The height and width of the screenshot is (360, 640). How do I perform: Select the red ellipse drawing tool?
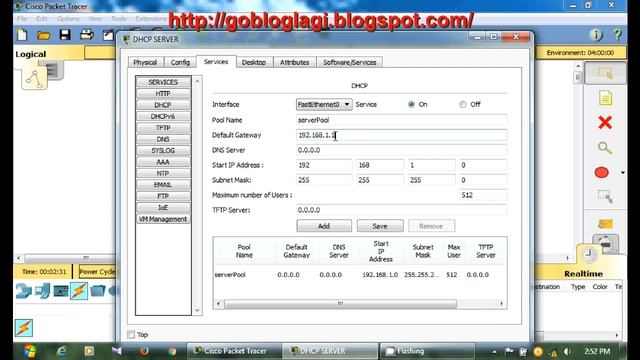coord(602,173)
